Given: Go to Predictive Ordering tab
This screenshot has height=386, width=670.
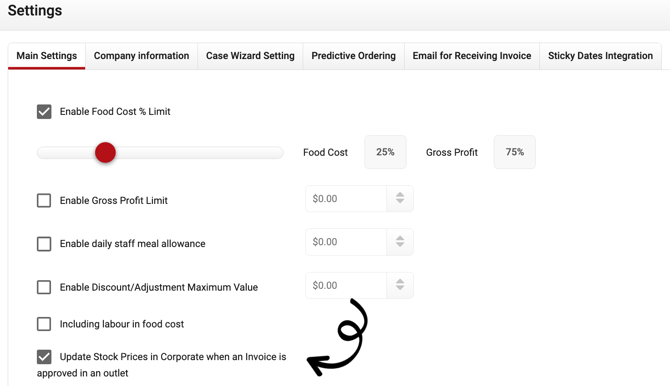Looking at the screenshot, I should (x=353, y=56).
